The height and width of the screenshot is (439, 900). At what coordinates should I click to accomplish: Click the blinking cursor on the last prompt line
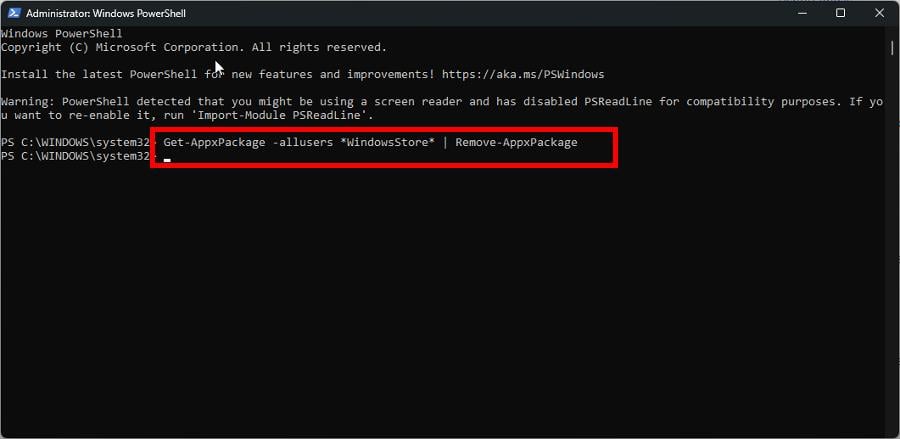tap(167, 159)
